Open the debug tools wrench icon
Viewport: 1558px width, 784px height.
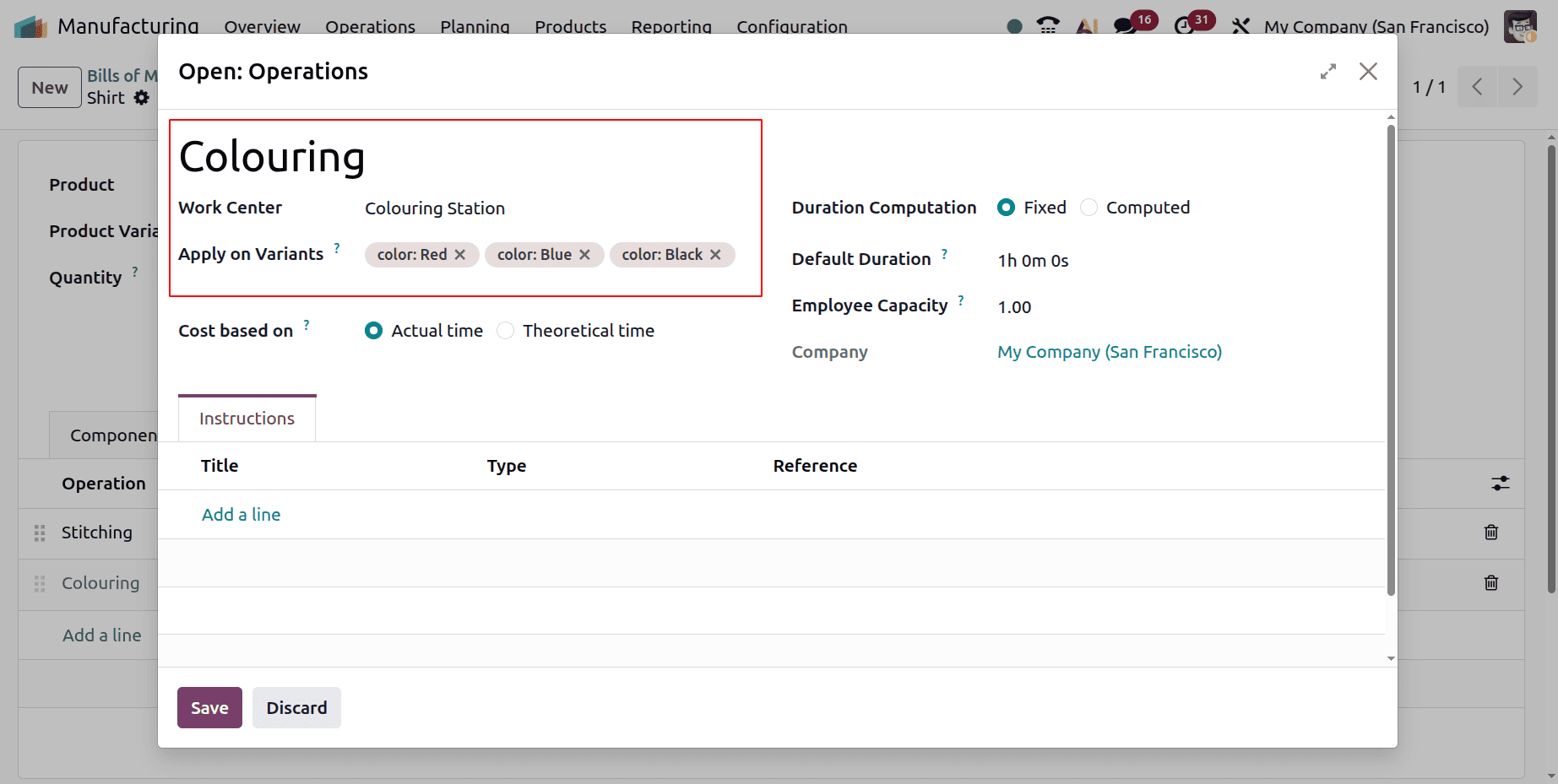coord(1240,26)
